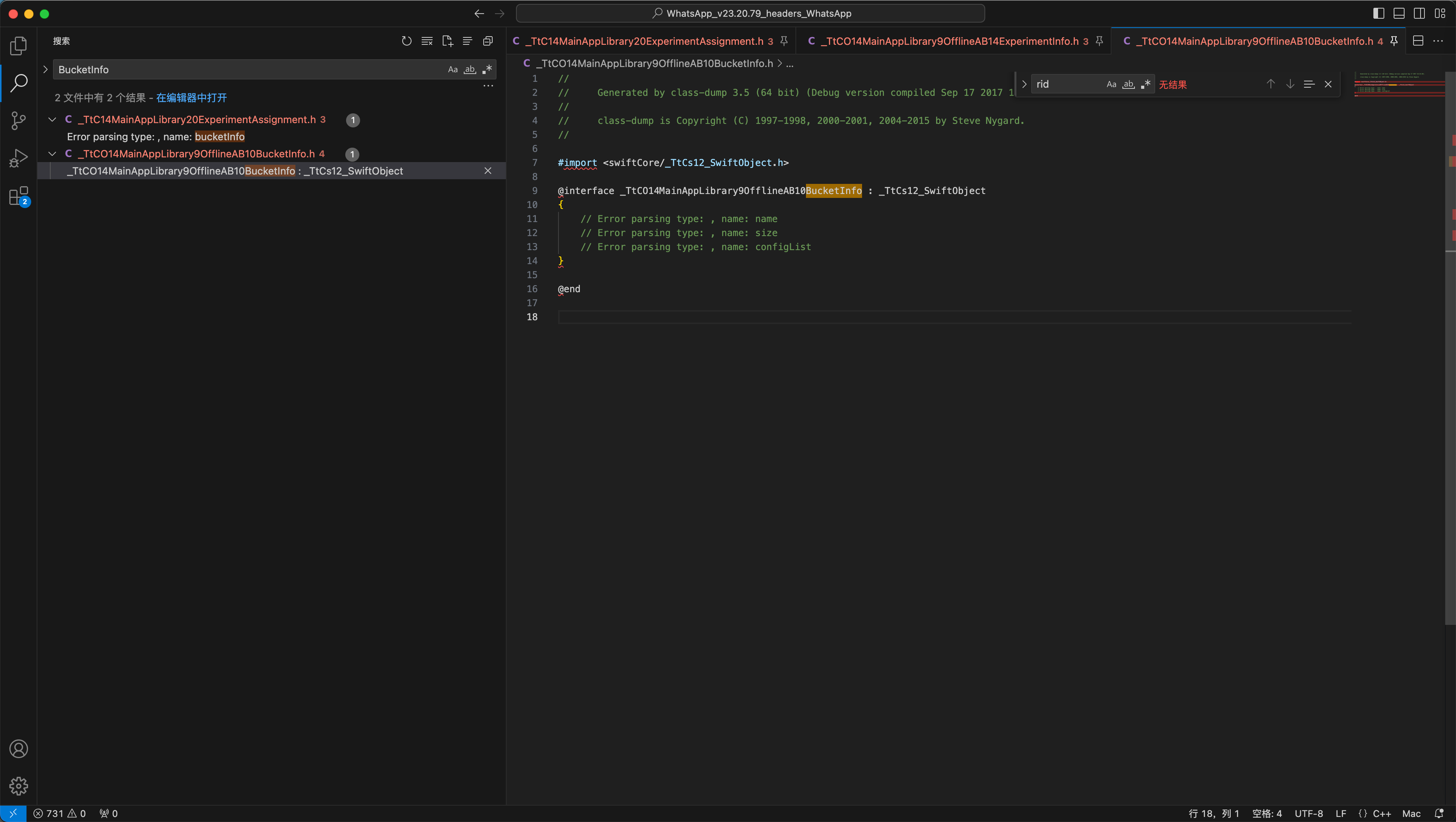Toggle regex in sidebar search
Viewport: 1456px width, 822px height.
487,69
